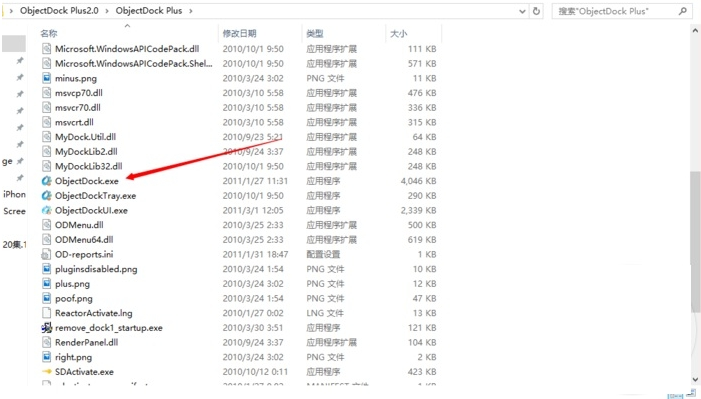Image resolution: width=701 pixels, height=399 pixels.
Task: Click the msvcp70.dll file icon
Action: click(x=46, y=93)
